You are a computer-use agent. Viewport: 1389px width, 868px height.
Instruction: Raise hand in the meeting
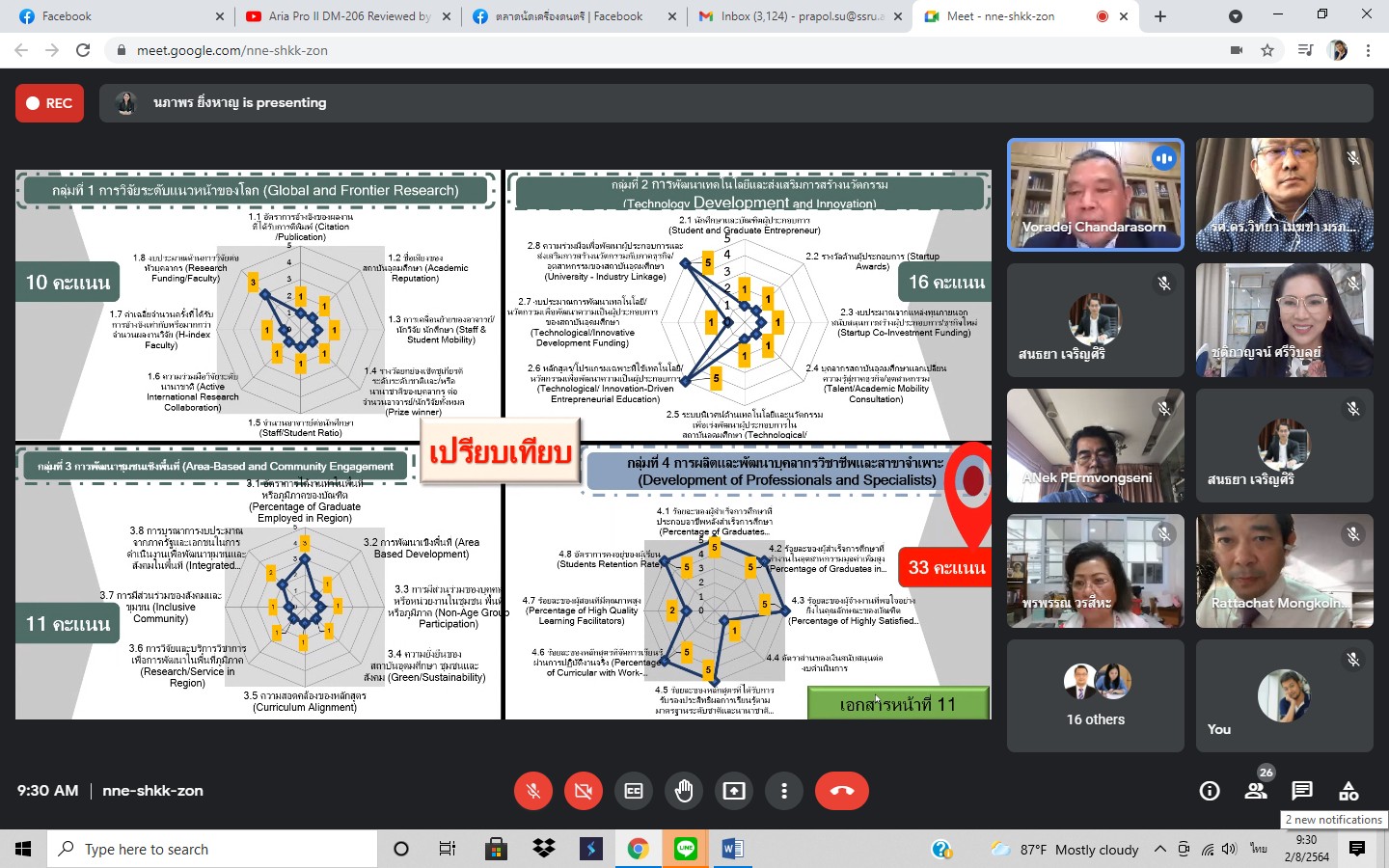click(684, 791)
